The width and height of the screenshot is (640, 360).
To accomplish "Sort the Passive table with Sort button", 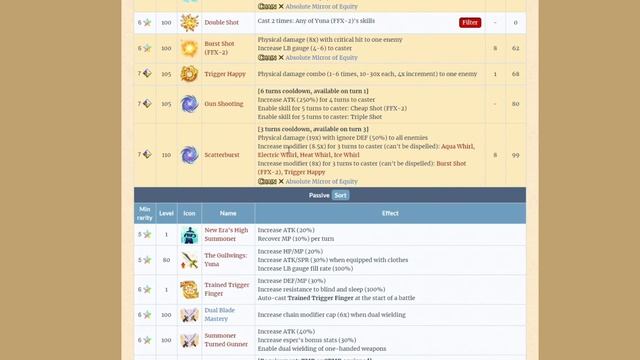I will click(340, 195).
